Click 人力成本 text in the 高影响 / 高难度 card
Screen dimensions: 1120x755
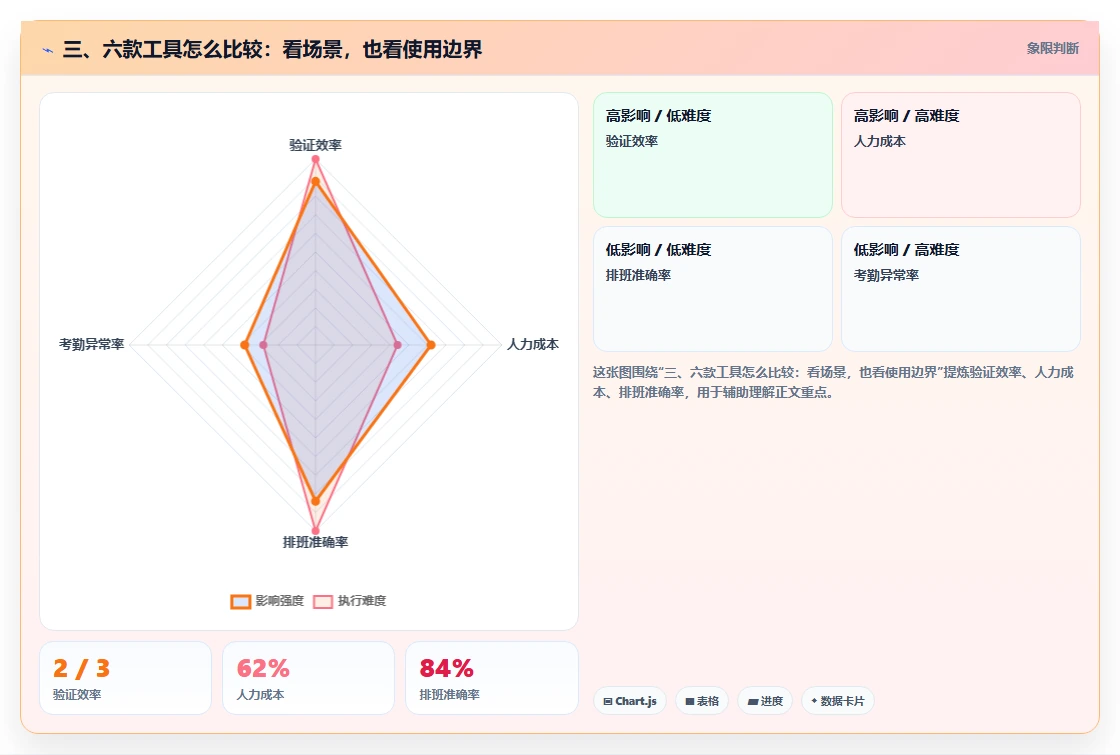click(x=880, y=141)
